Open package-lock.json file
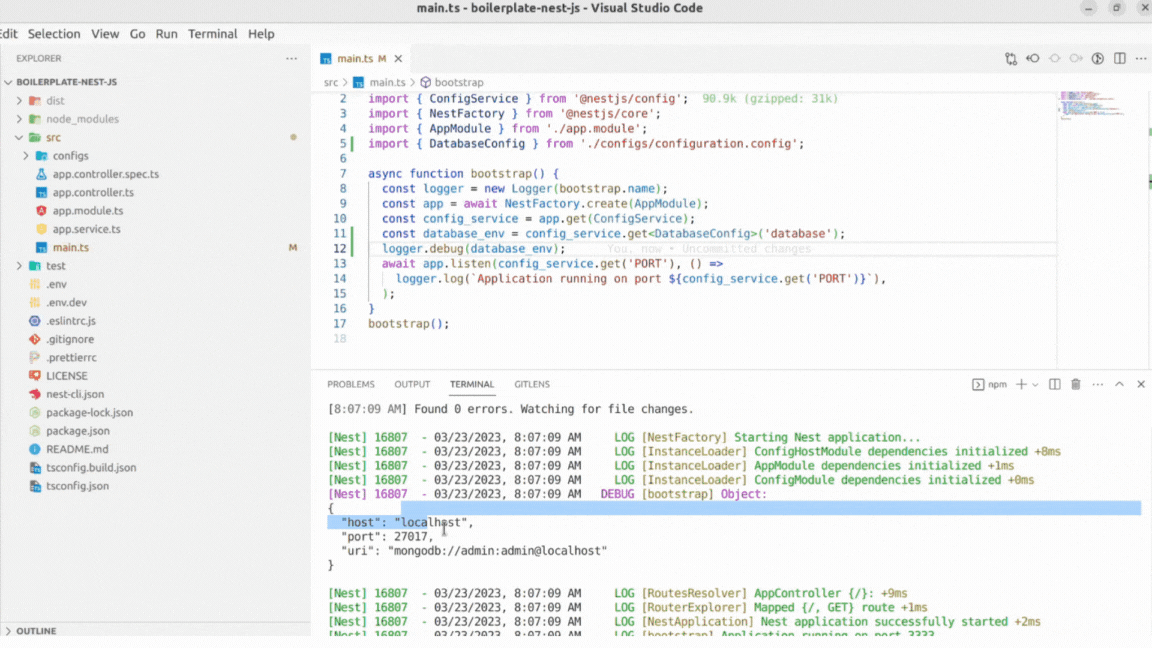 (89, 412)
